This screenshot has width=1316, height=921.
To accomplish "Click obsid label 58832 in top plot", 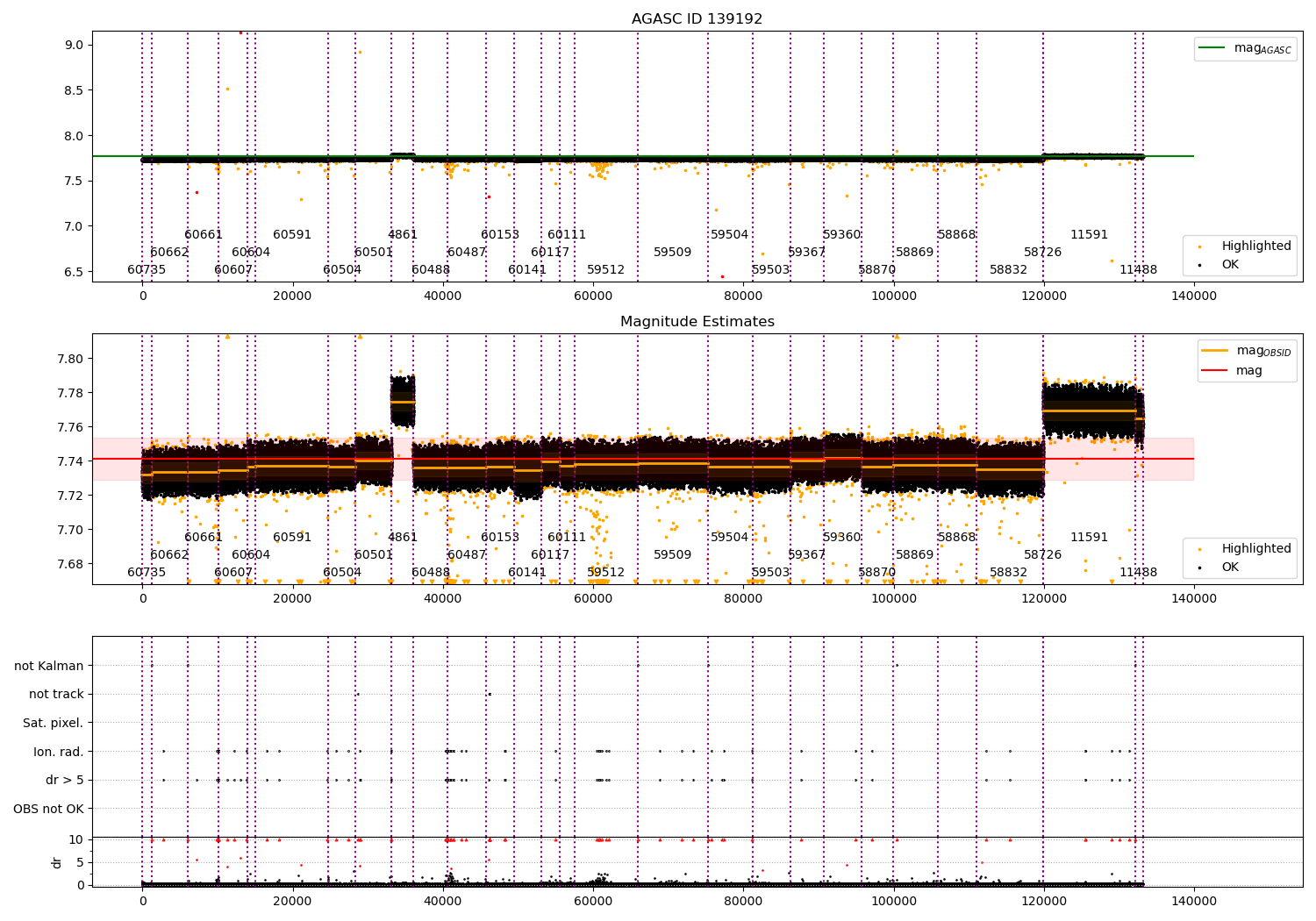I will coord(1009,270).
